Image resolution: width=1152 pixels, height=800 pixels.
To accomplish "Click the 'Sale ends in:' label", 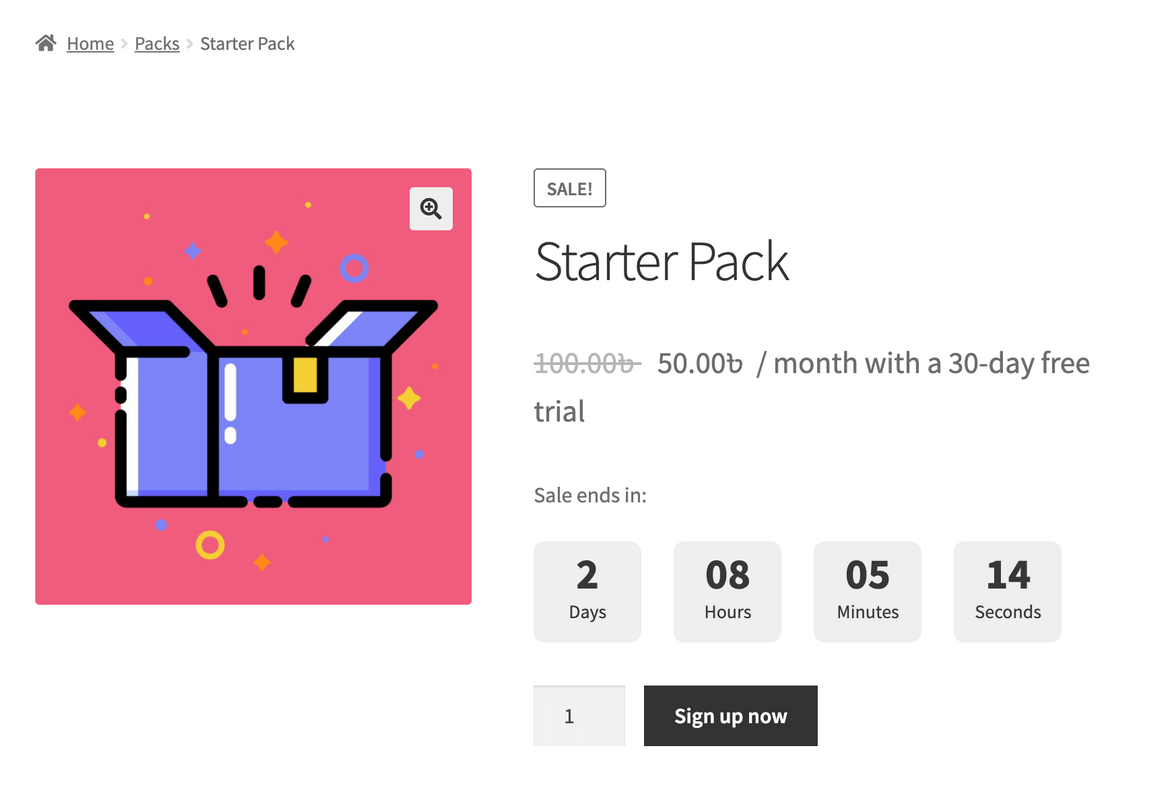I will click(590, 495).
